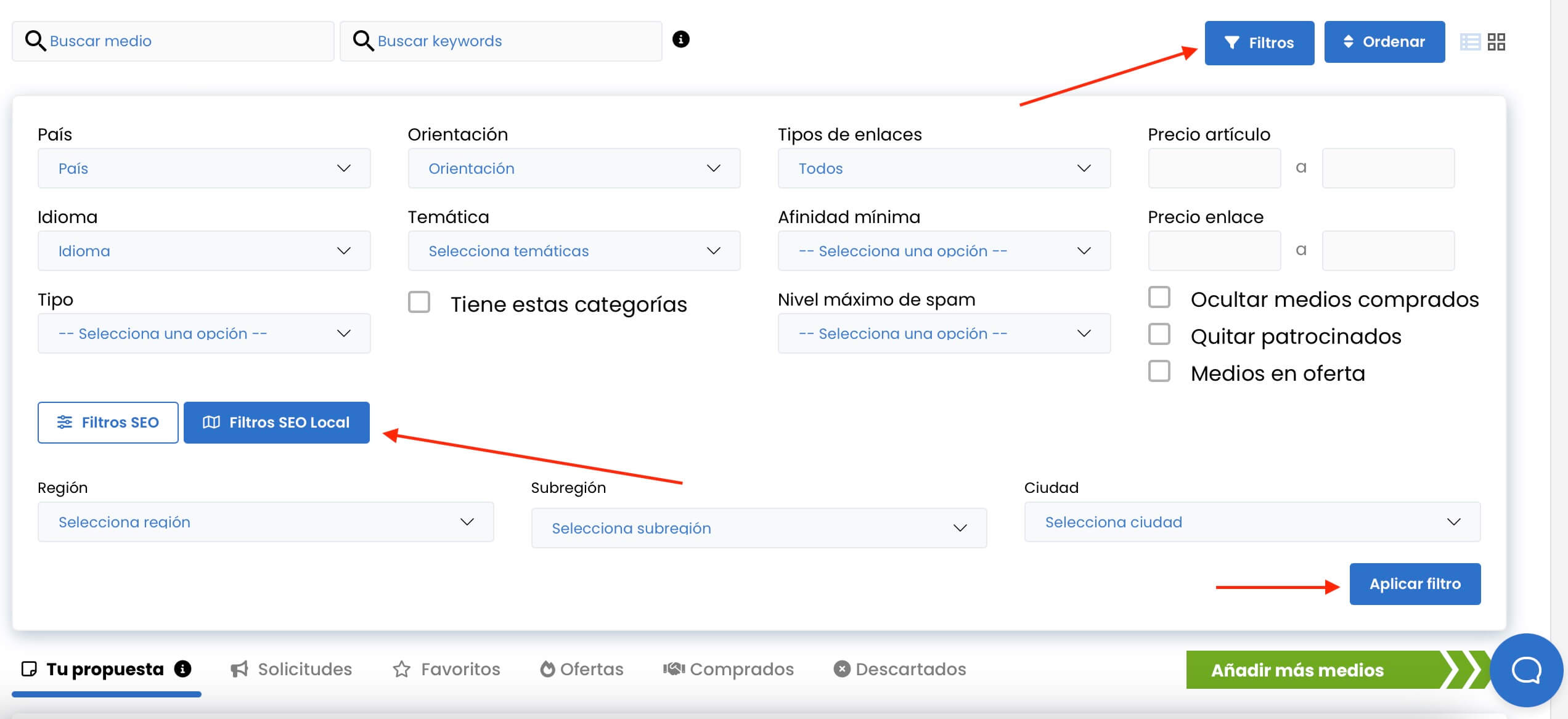Open the Tipo dropdown
Viewport: 1568px width, 719px height.
coord(204,333)
